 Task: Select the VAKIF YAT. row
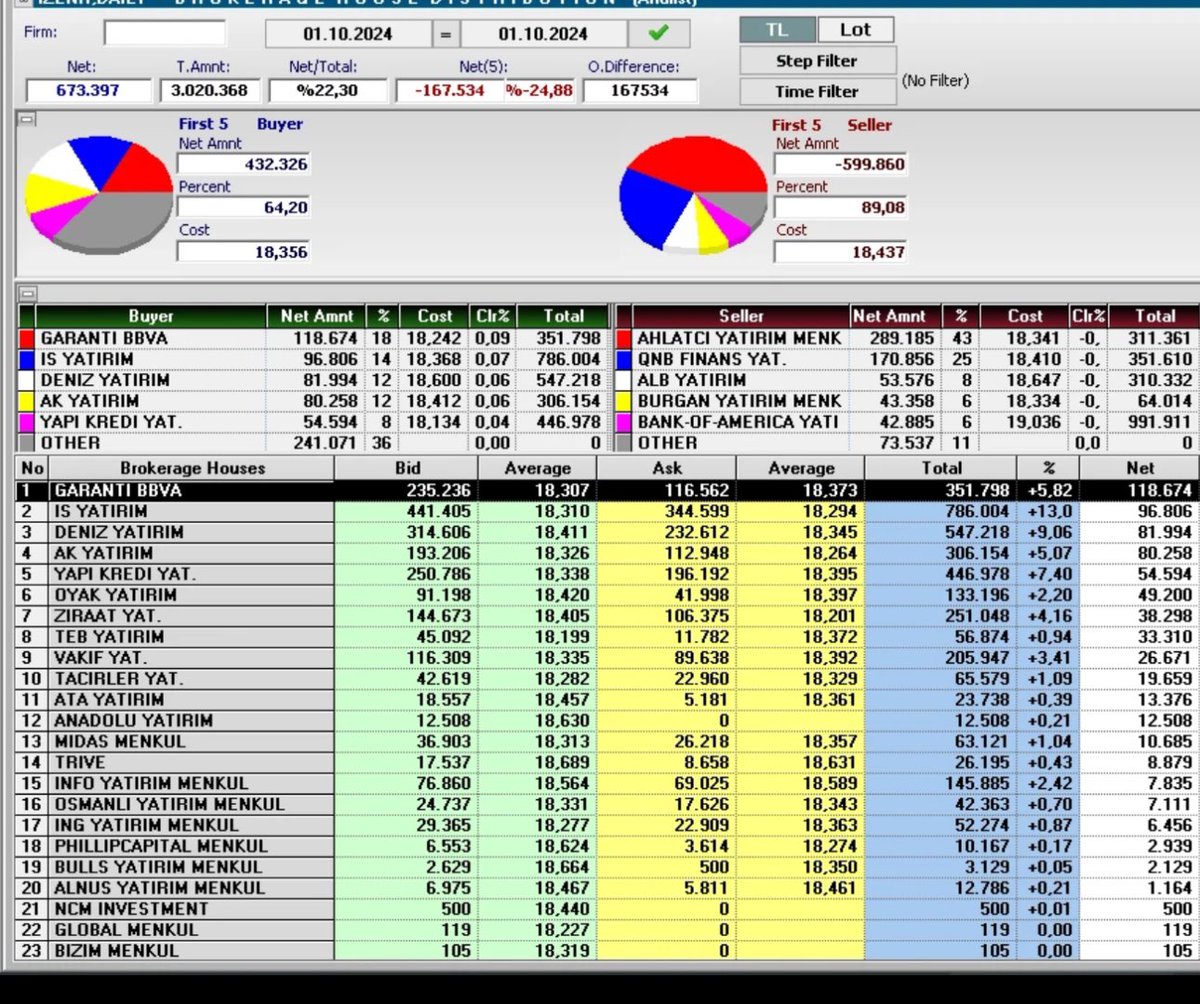(608, 658)
